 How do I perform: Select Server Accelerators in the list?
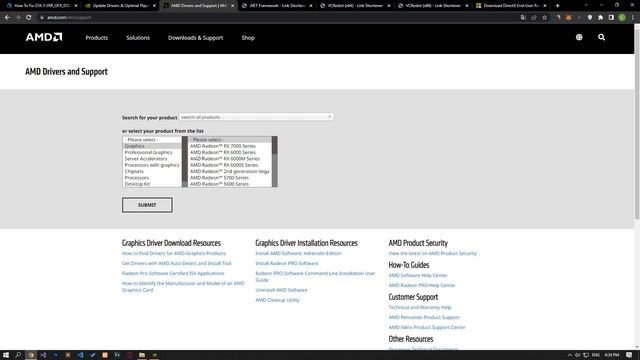pyautogui.click(x=152, y=159)
